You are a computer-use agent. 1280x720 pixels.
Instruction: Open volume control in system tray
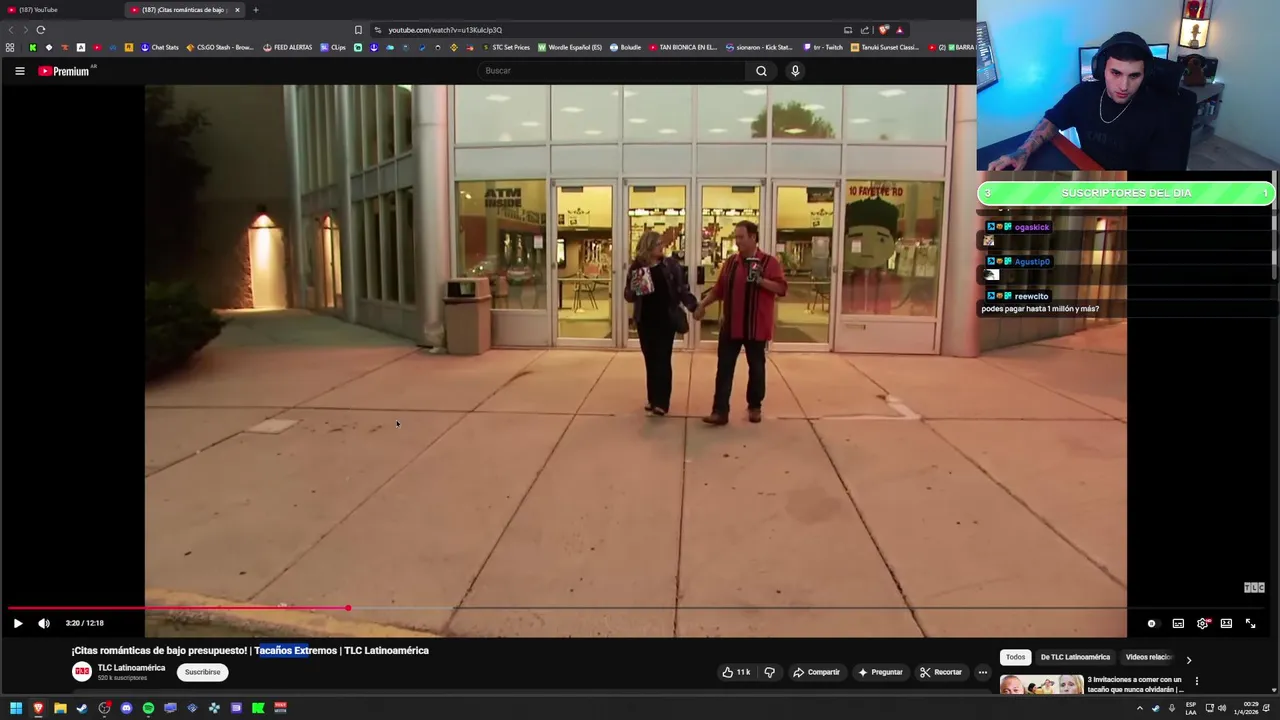(1221, 708)
